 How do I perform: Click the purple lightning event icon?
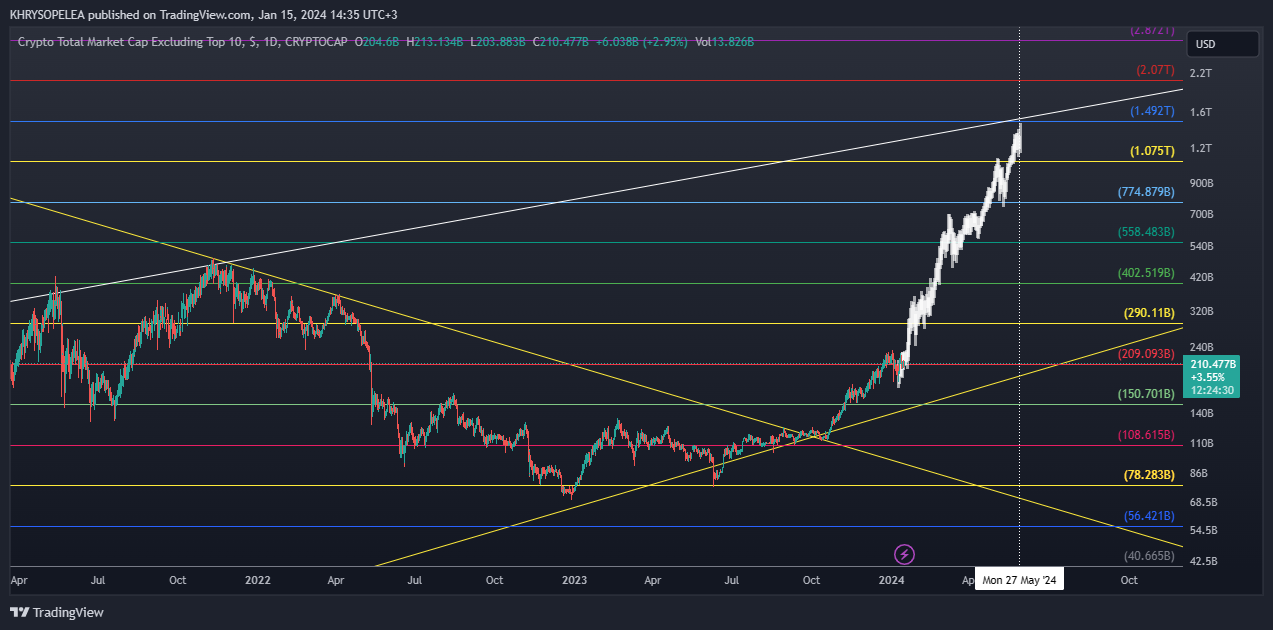[x=904, y=553]
